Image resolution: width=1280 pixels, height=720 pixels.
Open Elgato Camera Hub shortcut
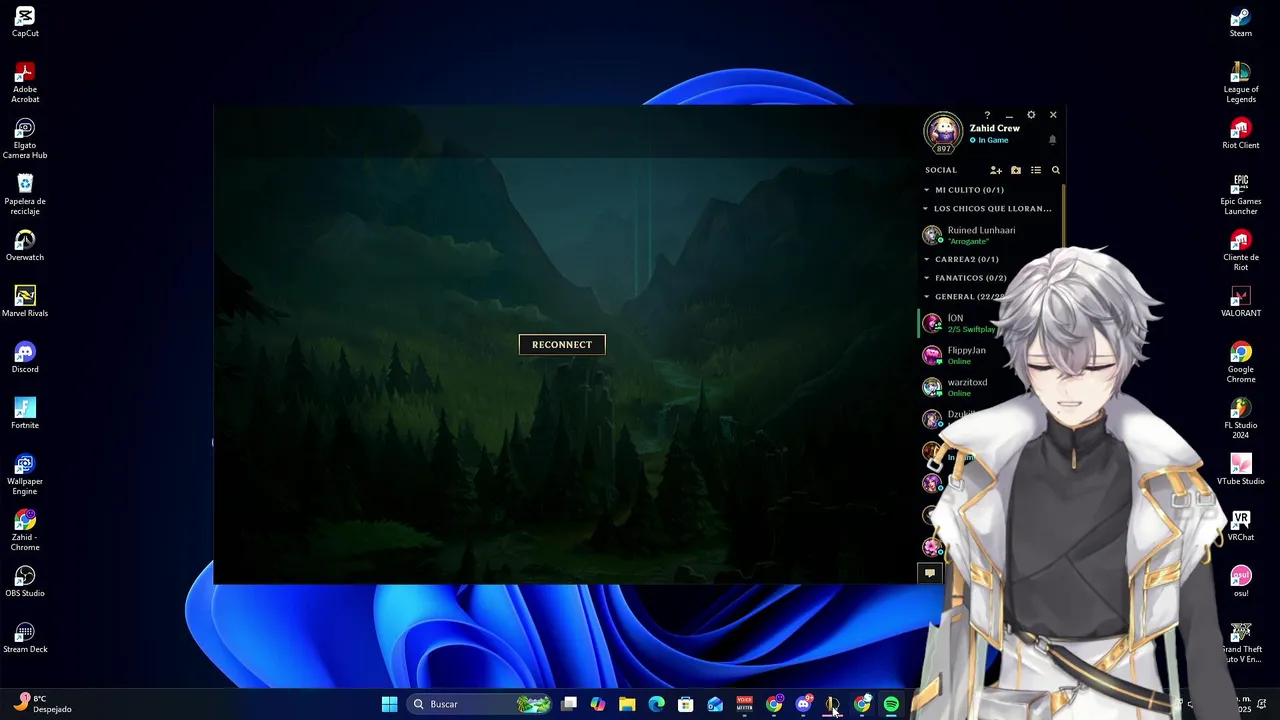tap(25, 139)
